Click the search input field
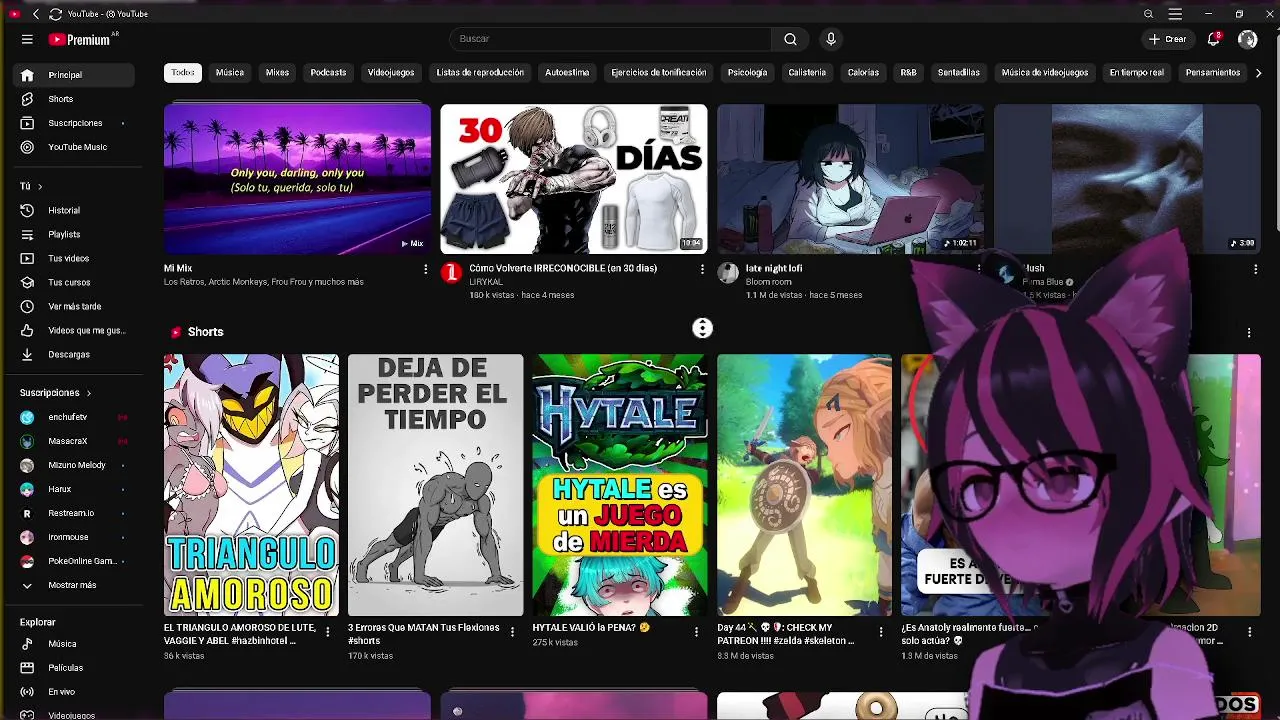This screenshot has width=1280, height=720. [x=610, y=39]
